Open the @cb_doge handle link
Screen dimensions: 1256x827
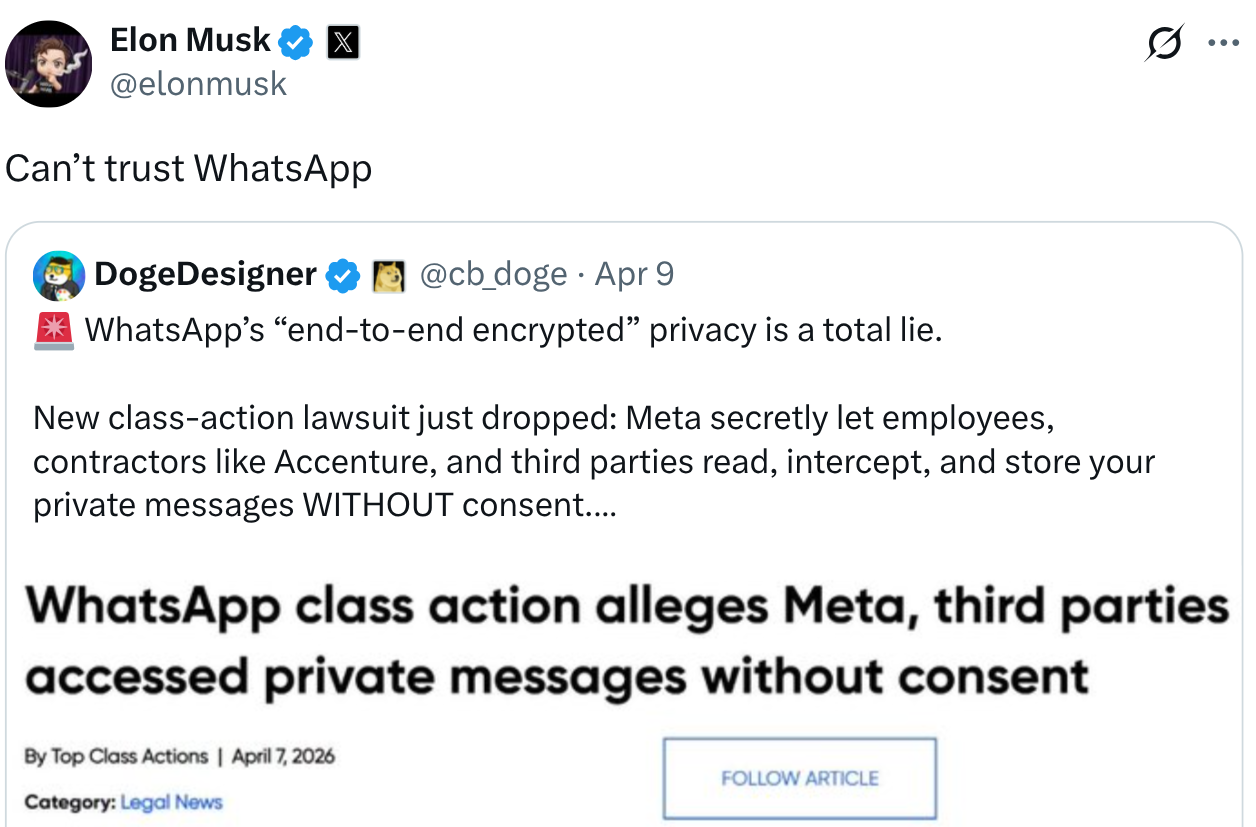tap(493, 274)
